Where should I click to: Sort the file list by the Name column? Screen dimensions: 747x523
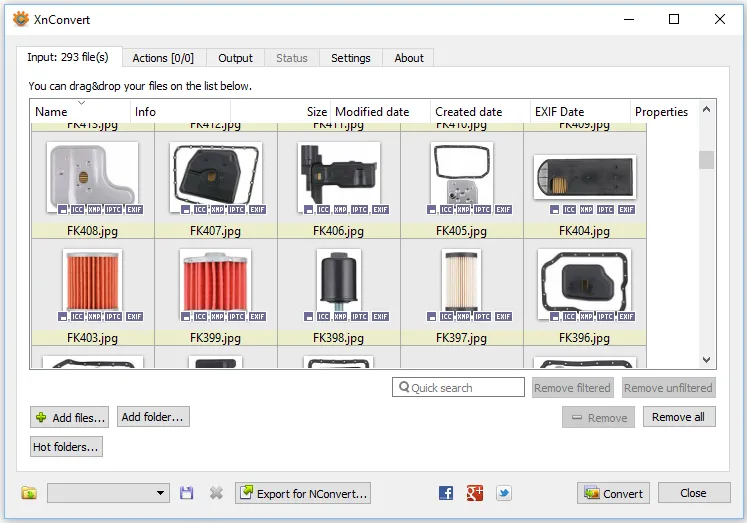pyautogui.click(x=52, y=112)
